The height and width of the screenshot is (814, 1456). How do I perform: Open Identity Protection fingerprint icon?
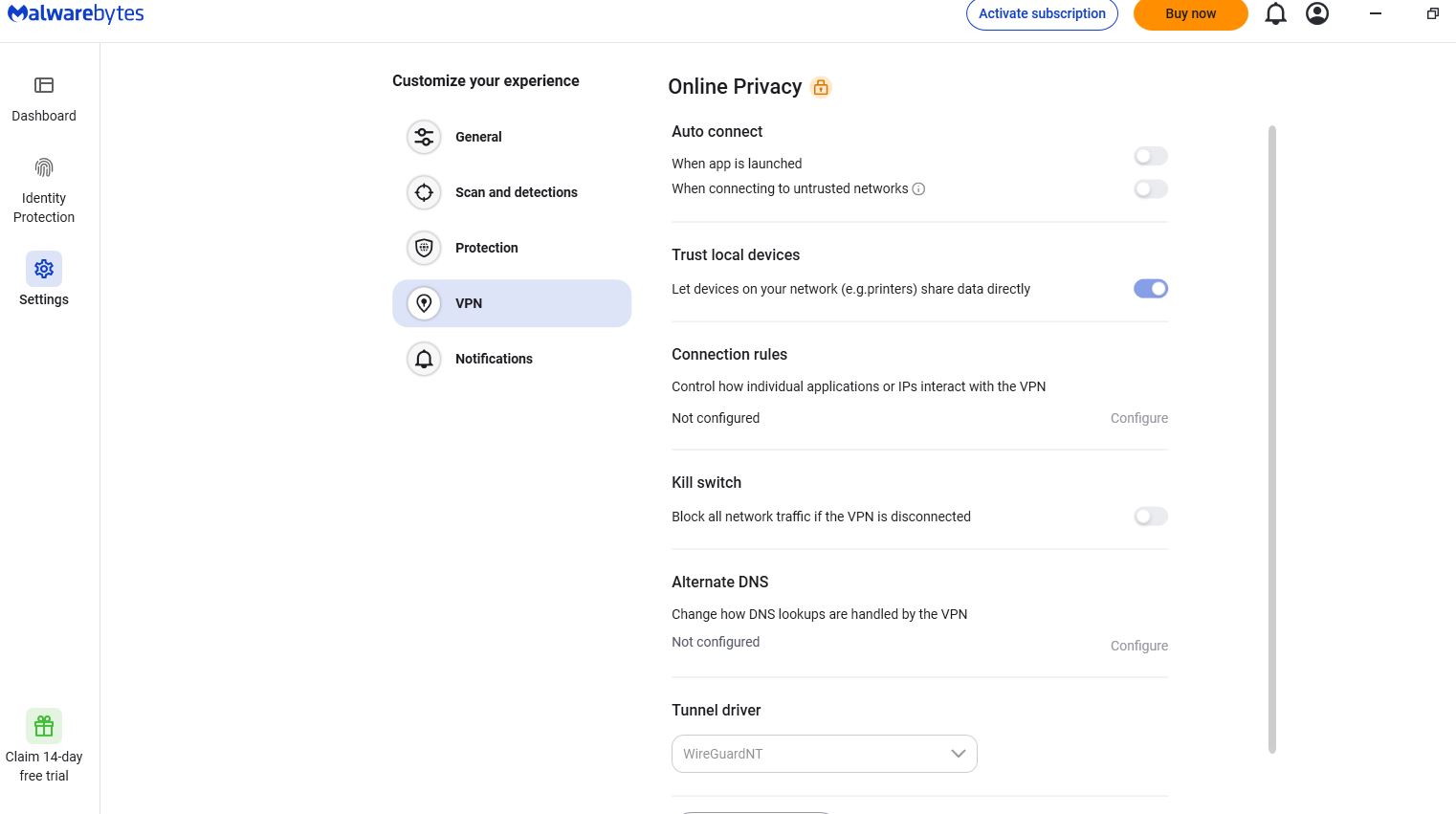point(44,168)
